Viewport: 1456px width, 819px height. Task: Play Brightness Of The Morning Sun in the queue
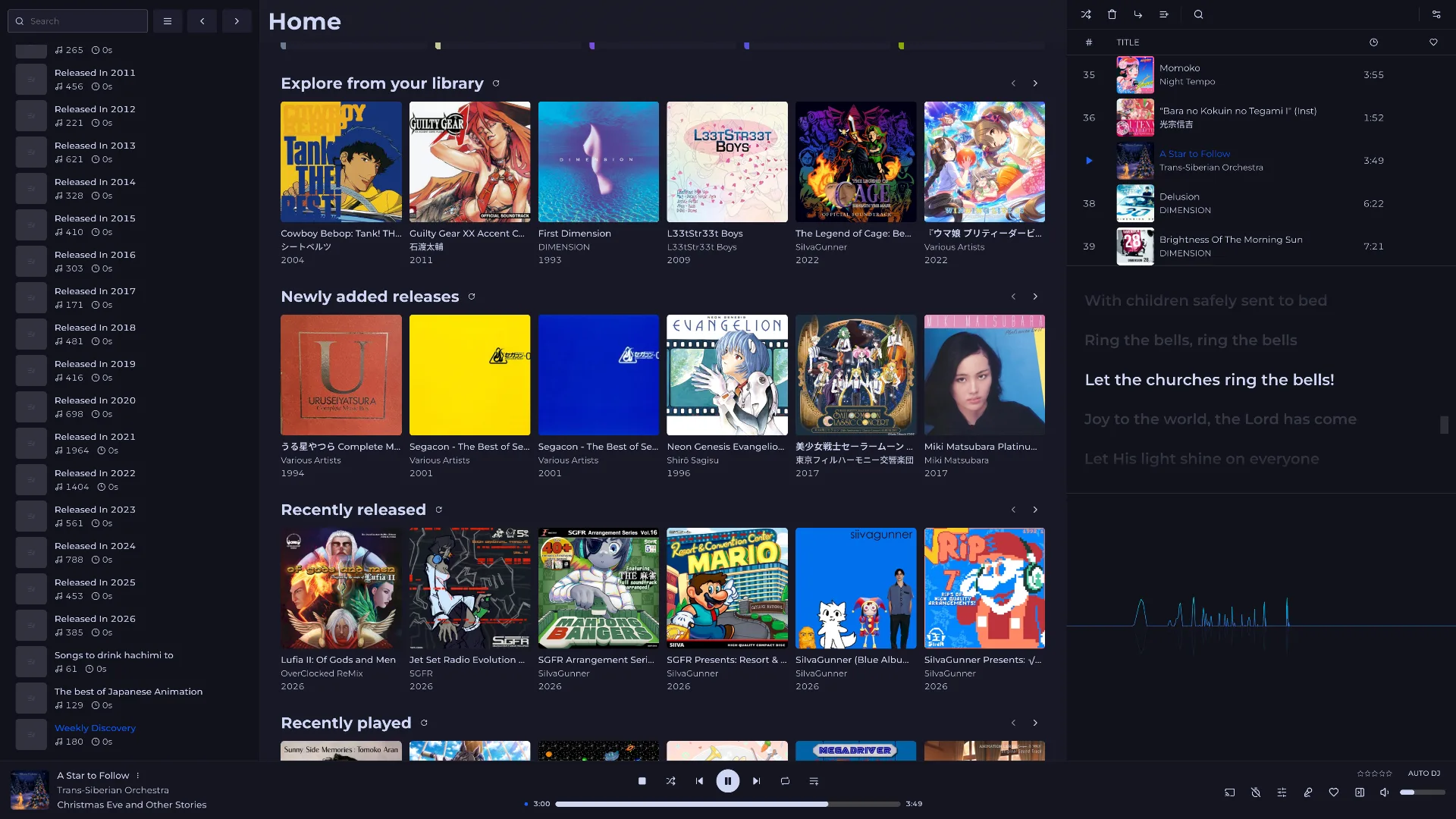[1259, 246]
